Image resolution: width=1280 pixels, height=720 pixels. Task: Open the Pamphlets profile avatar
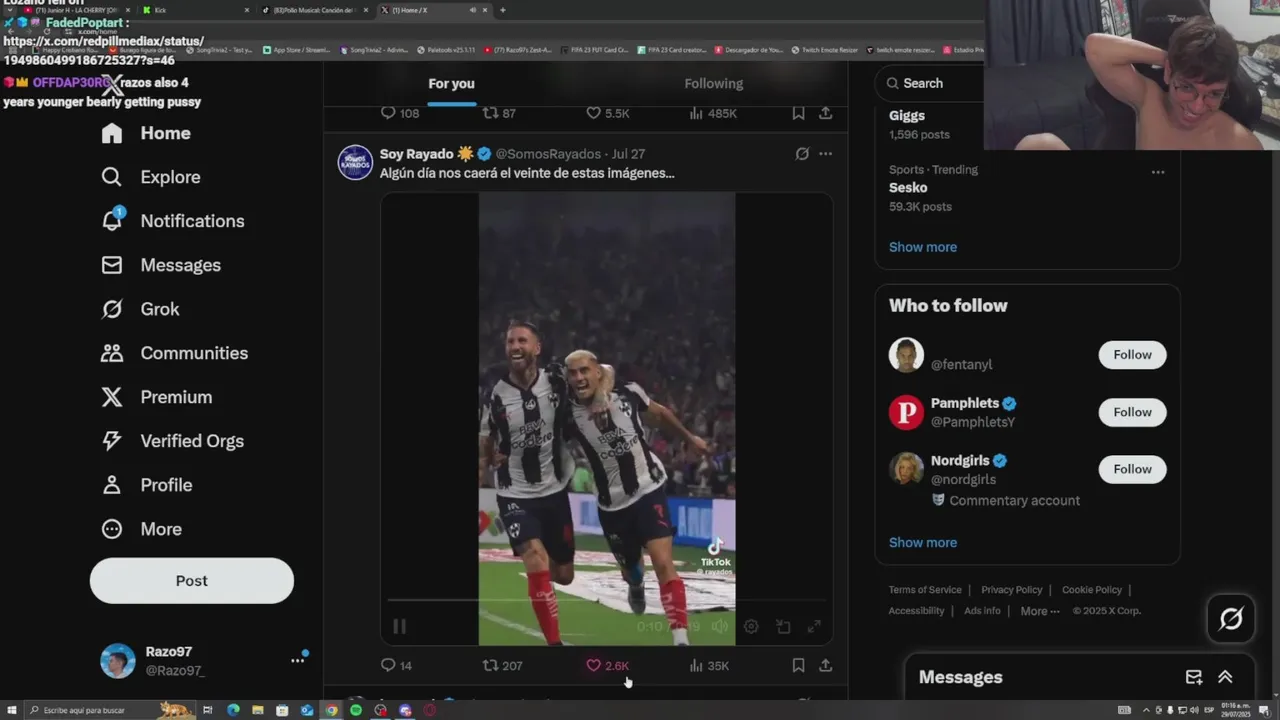[x=906, y=412]
